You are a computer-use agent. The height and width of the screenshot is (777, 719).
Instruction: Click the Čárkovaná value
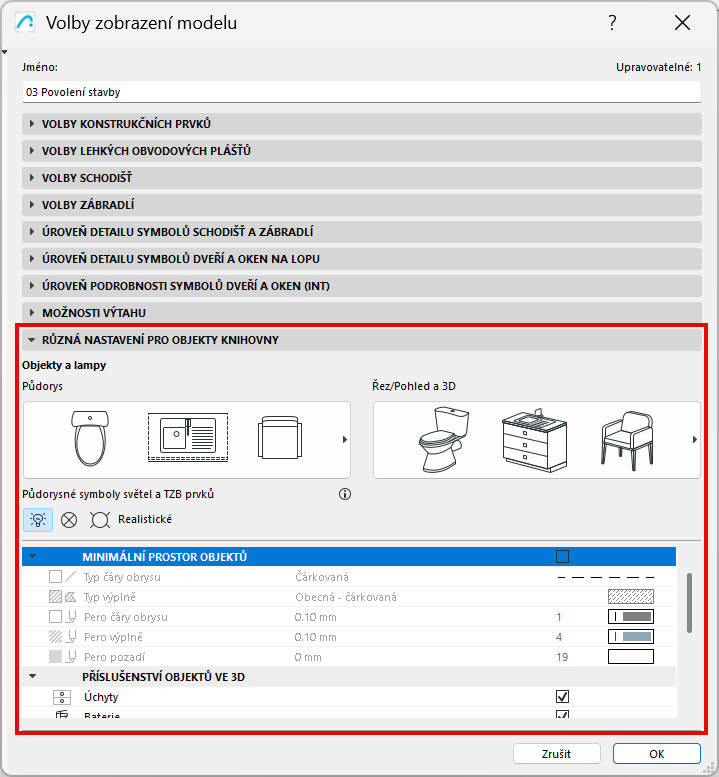pos(322,577)
